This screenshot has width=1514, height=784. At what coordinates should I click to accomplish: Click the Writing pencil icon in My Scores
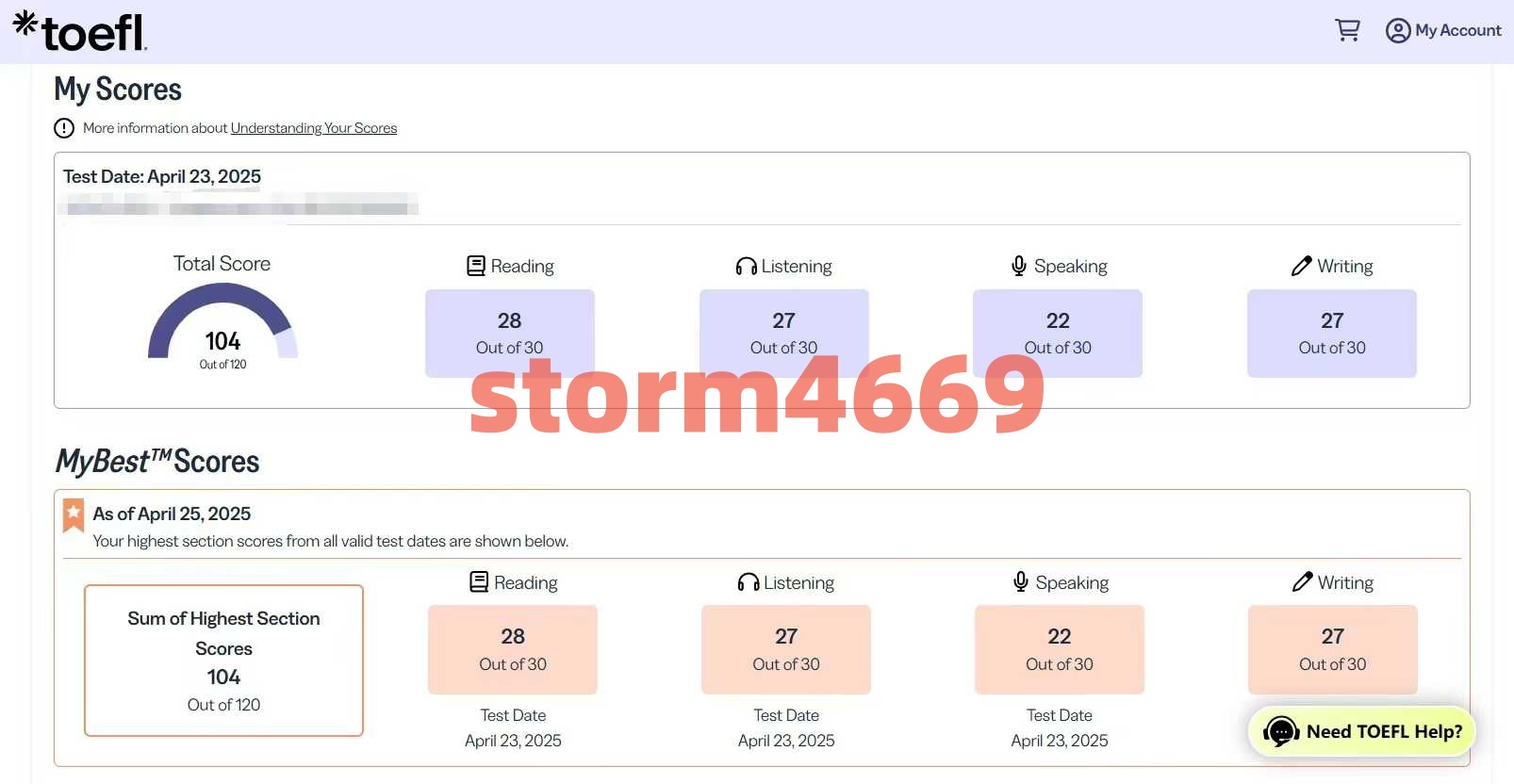[x=1301, y=266]
